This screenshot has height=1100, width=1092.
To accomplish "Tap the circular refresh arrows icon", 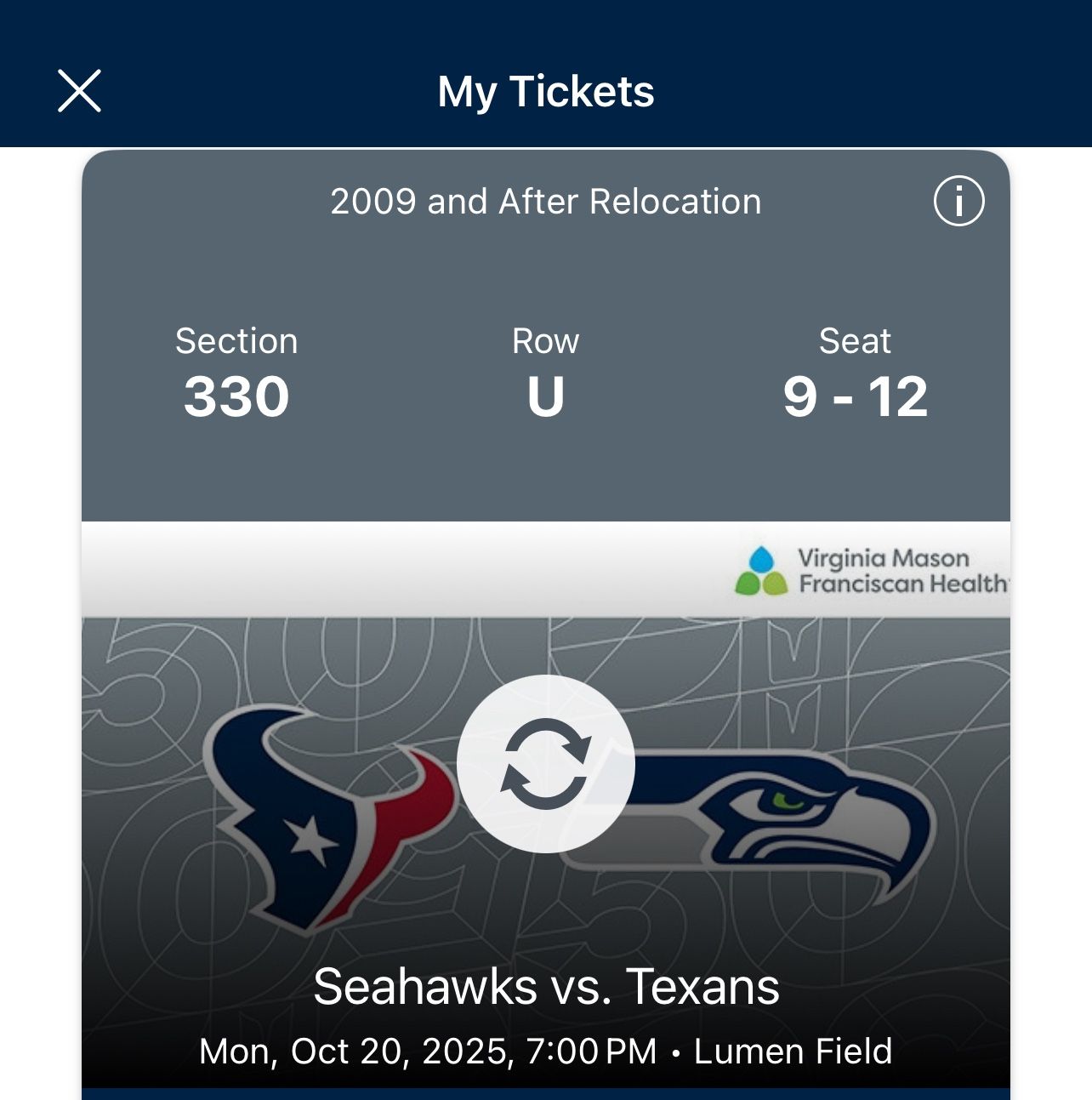I will click(545, 764).
